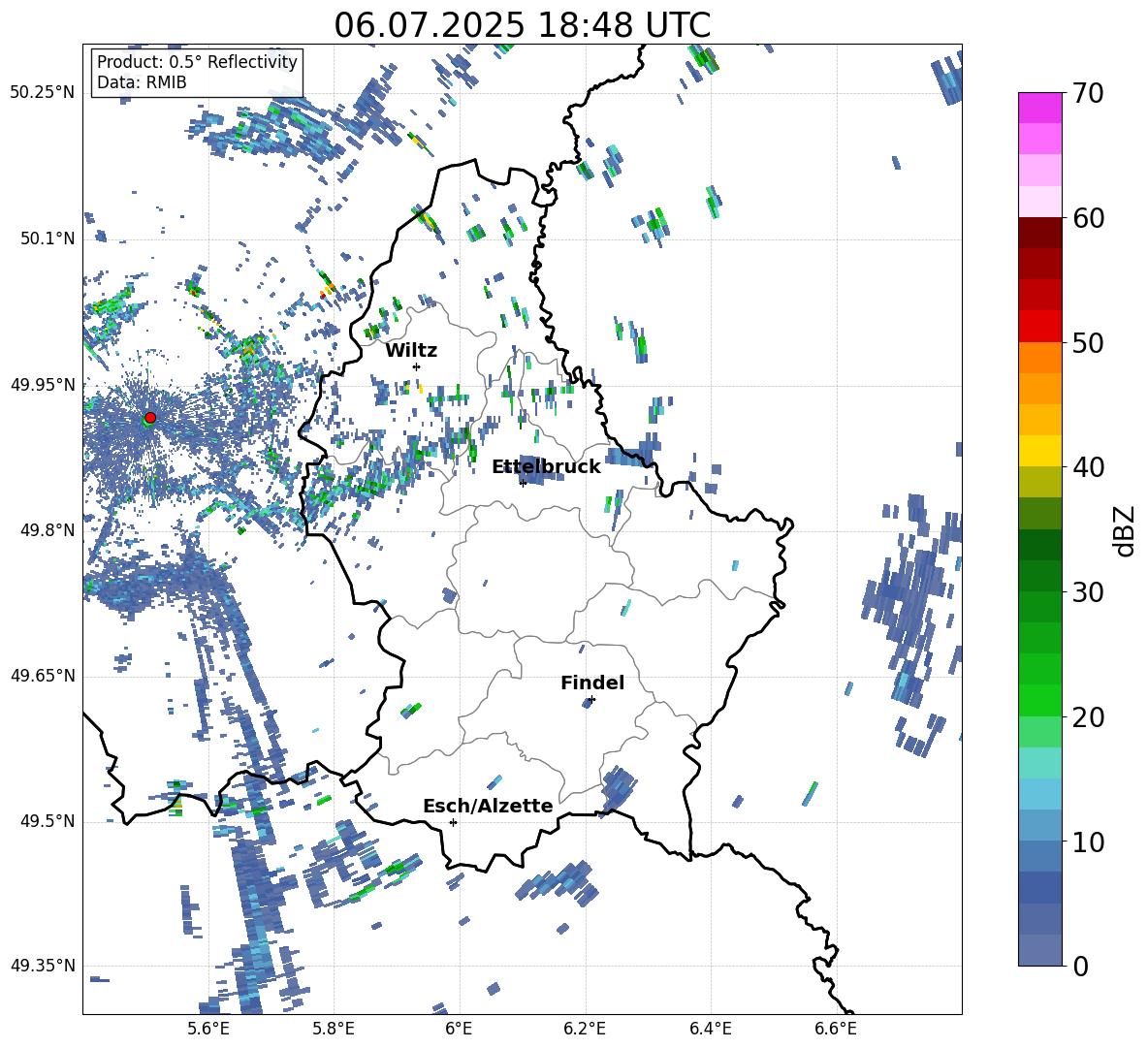The height and width of the screenshot is (1048, 1148).
Task: Click the Esch/Alzette station cross marker
Action: tap(453, 822)
